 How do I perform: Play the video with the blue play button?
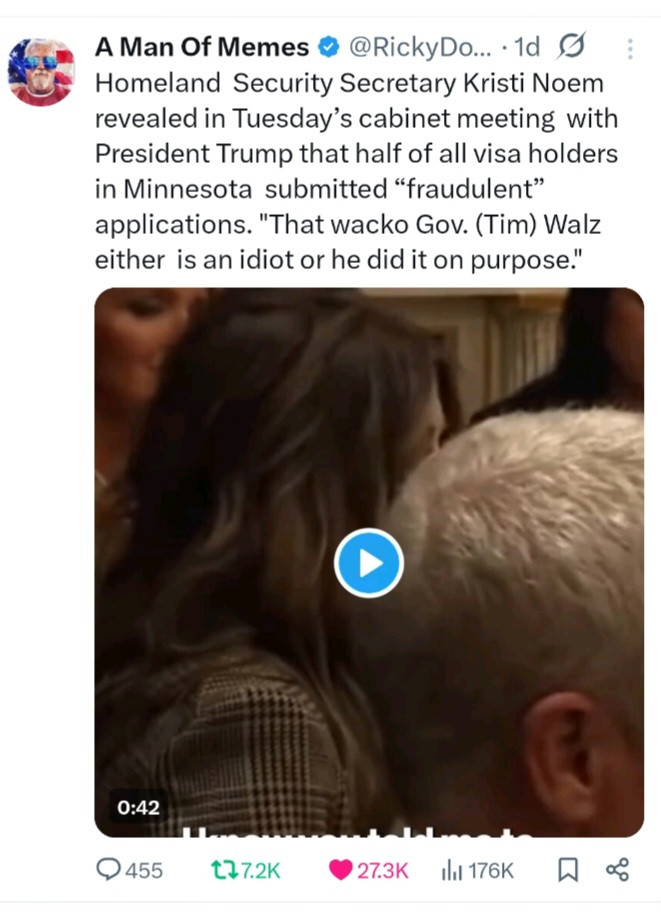click(x=369, y=563)
